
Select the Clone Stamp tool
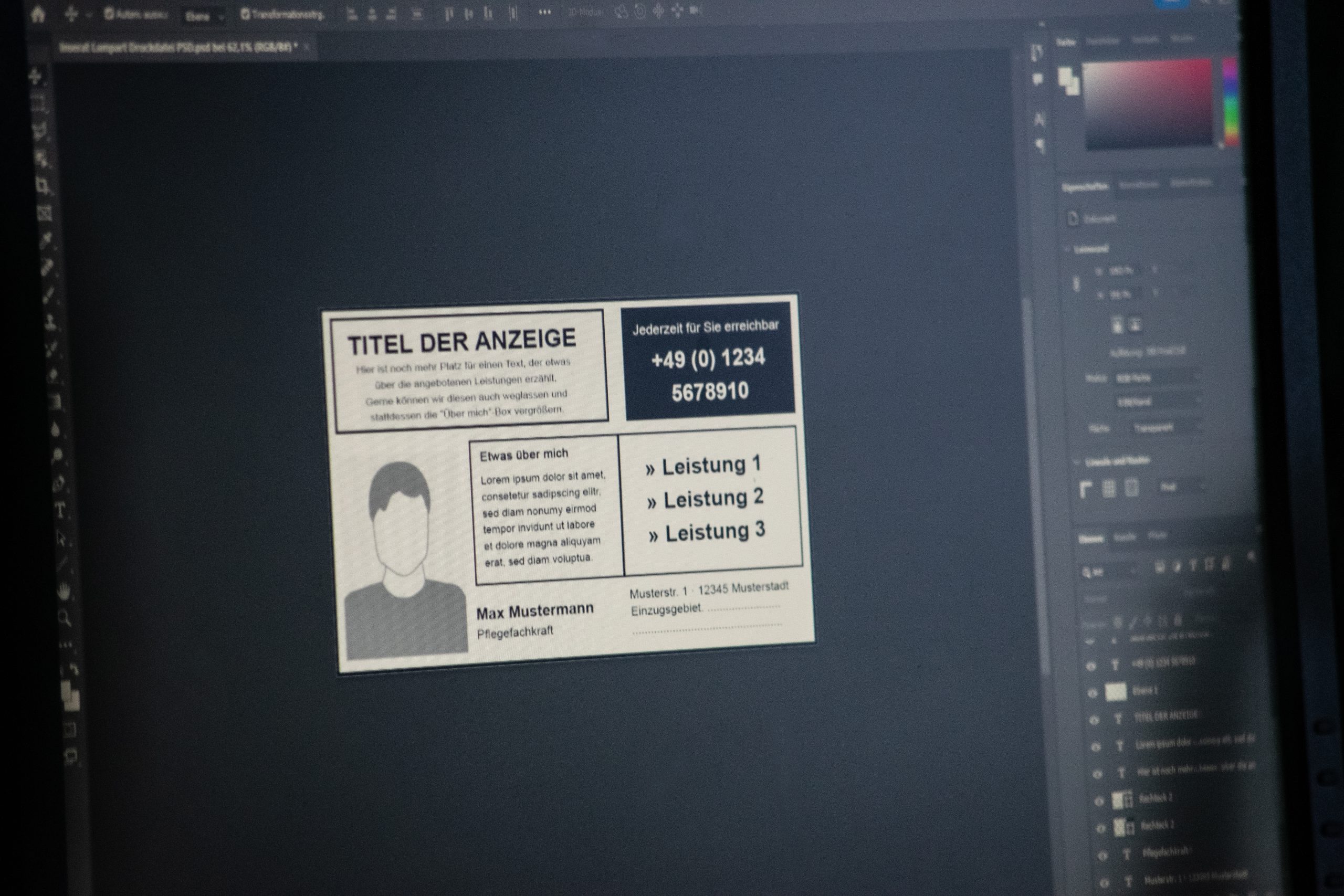click(x=51, y=322)
